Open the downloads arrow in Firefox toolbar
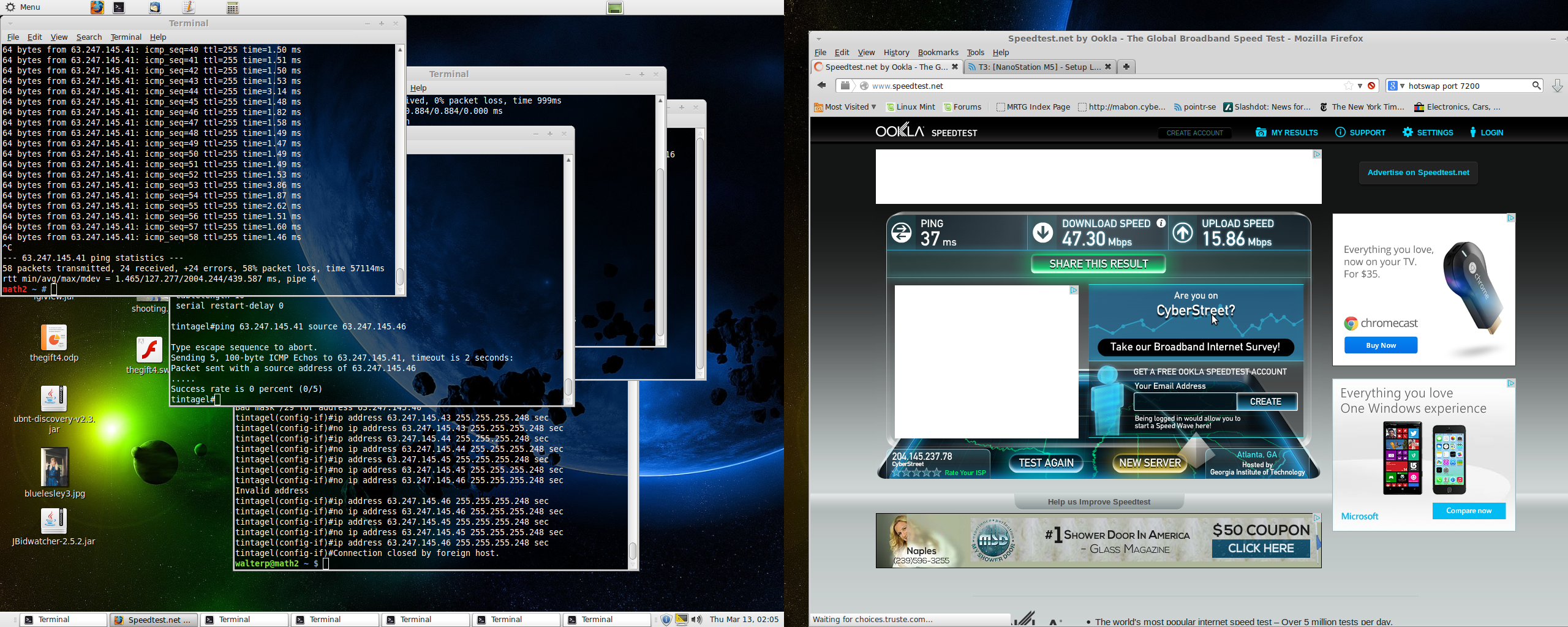The width and height of the screenshot is (1568, 627). click(1557, 86)
